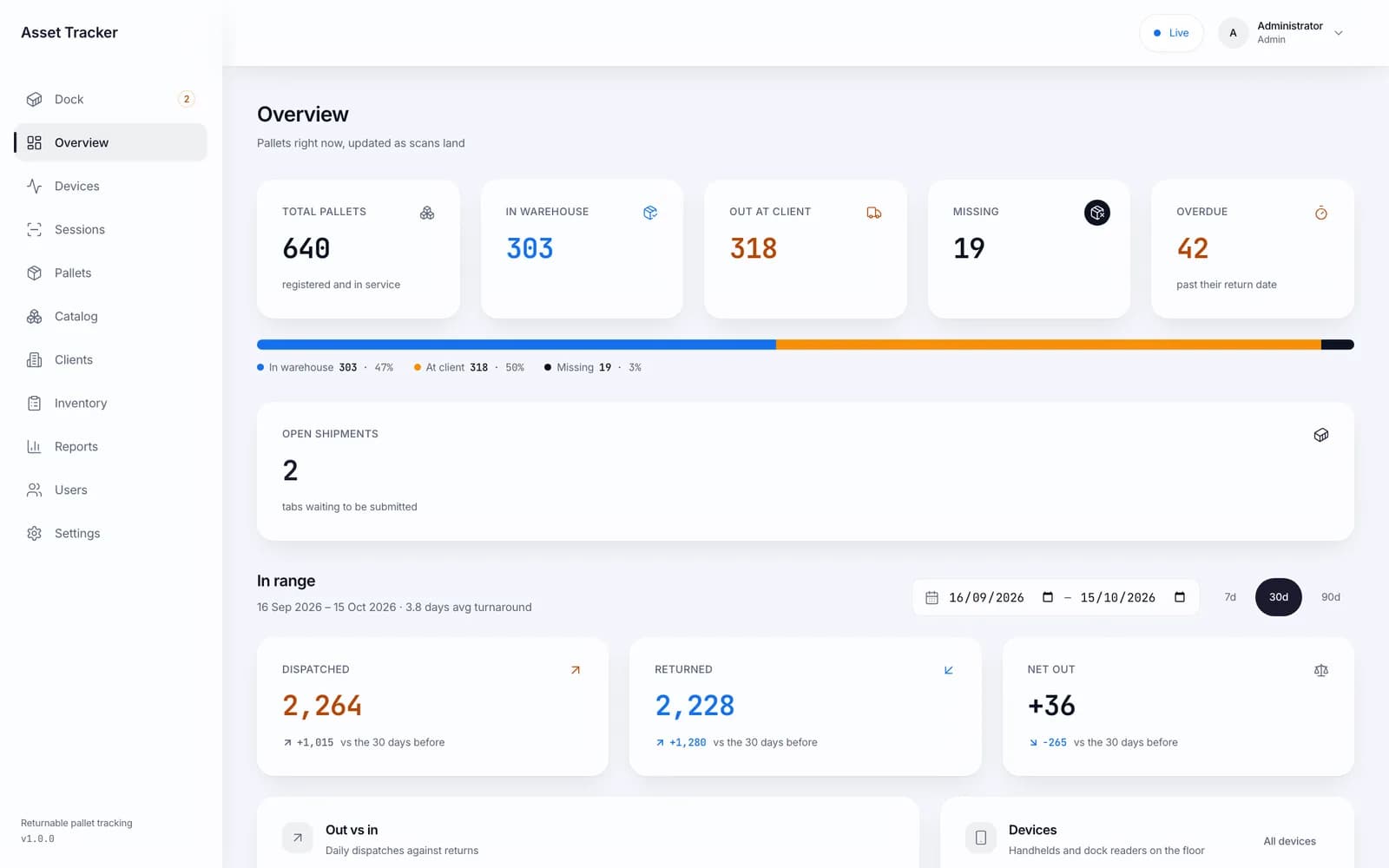Click the Missing package icon in dark circle

(1097, 213)
